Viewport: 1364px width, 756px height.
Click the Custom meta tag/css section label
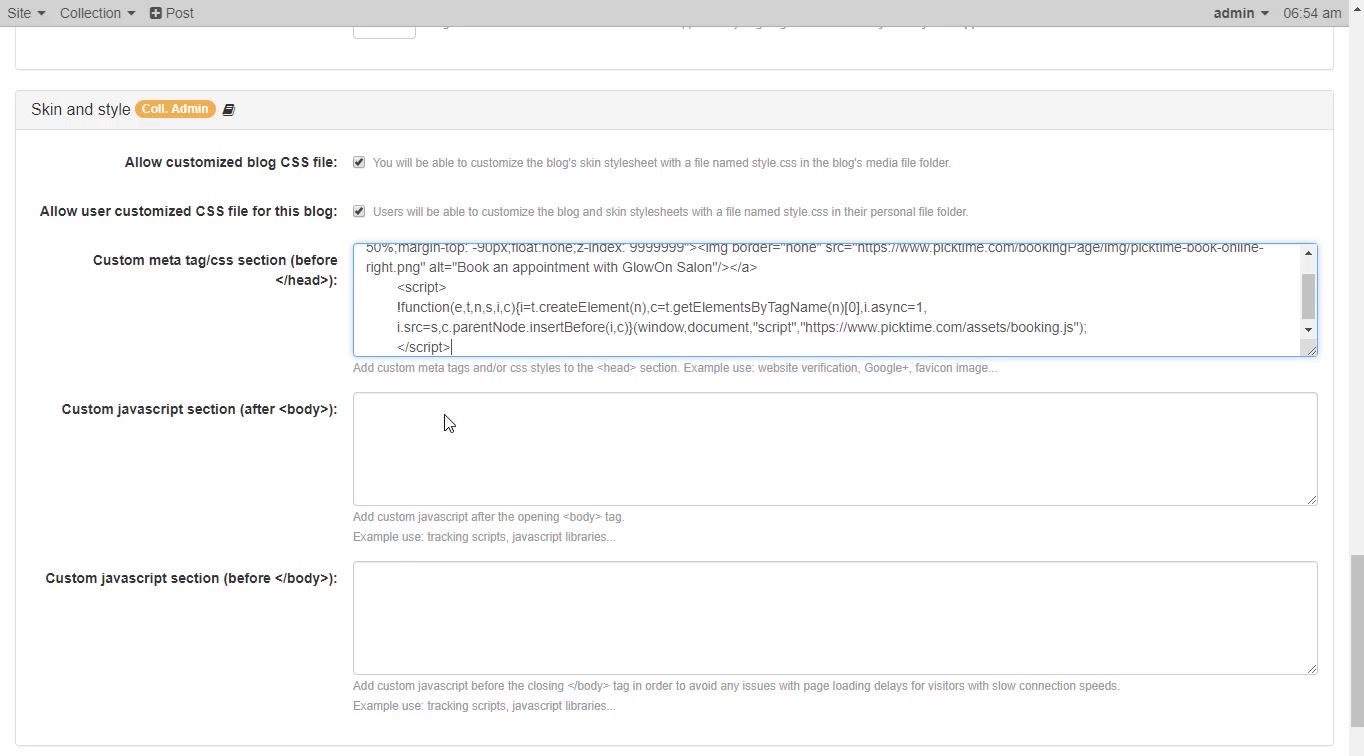tap(215, 270)
